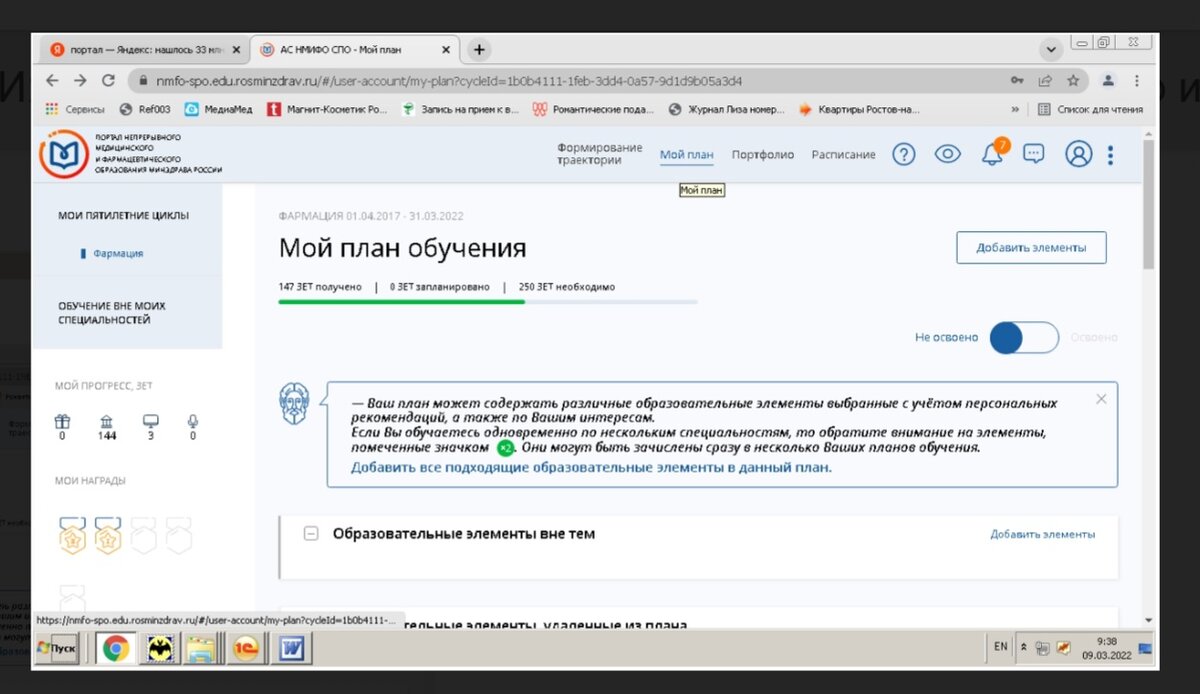
Task: Reload the current page
Action: point(108,81)
